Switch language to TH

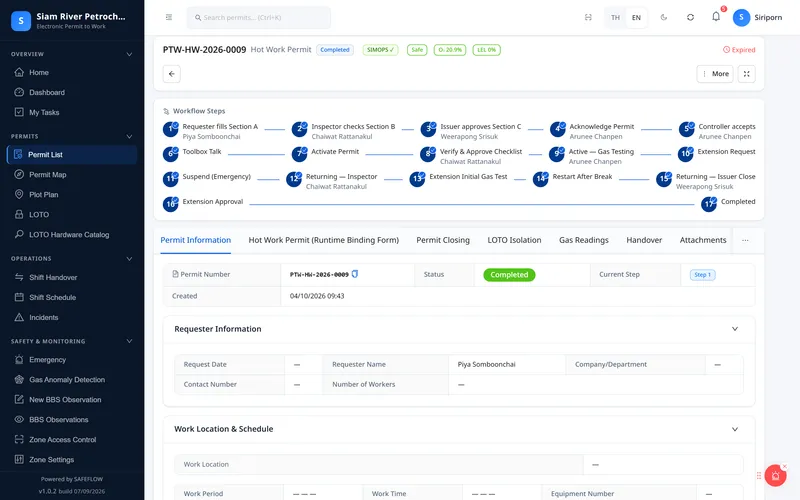[x=615, y=17]
